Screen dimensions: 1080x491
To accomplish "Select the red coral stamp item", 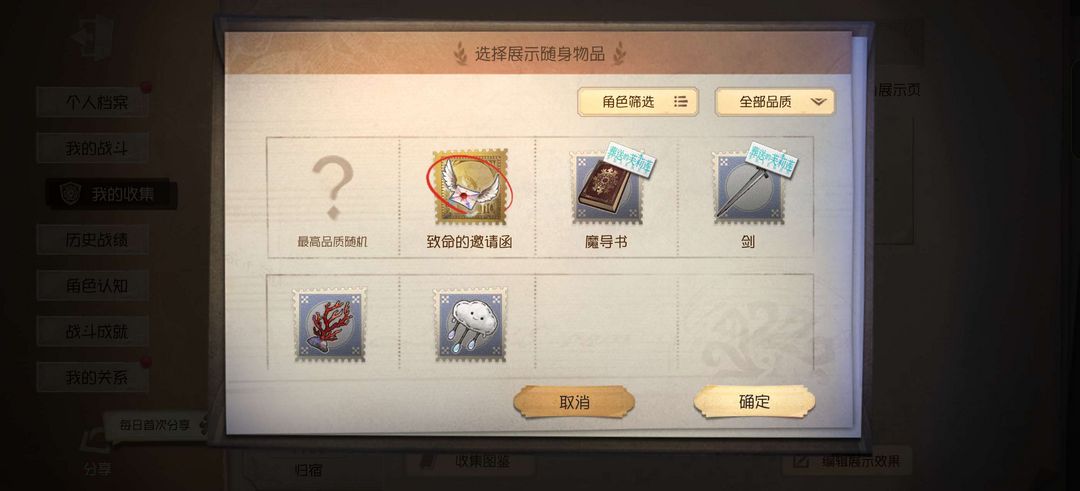I will tap(330, 324).
